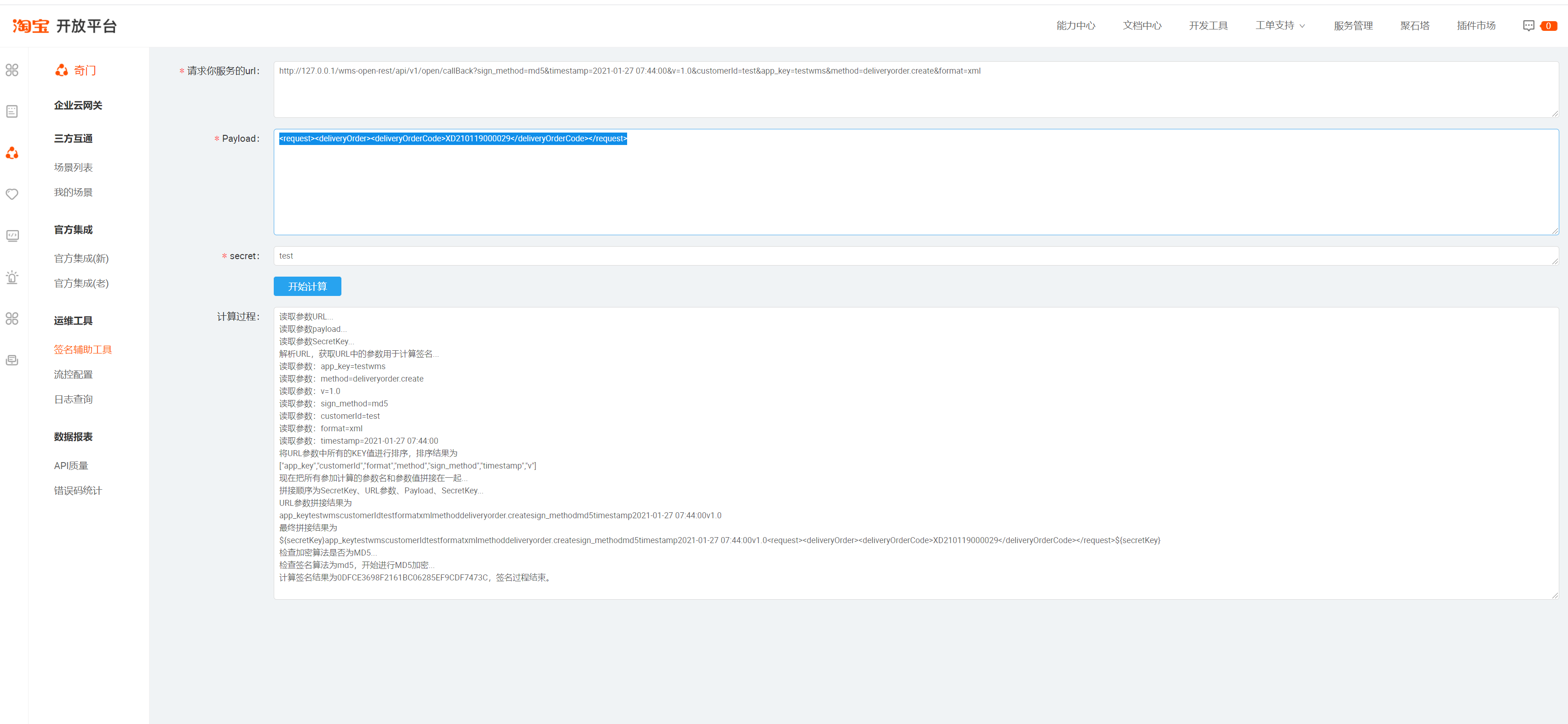Click the first four-circle sidebar icon
The image size is (1568, 724).
point(12,70)
